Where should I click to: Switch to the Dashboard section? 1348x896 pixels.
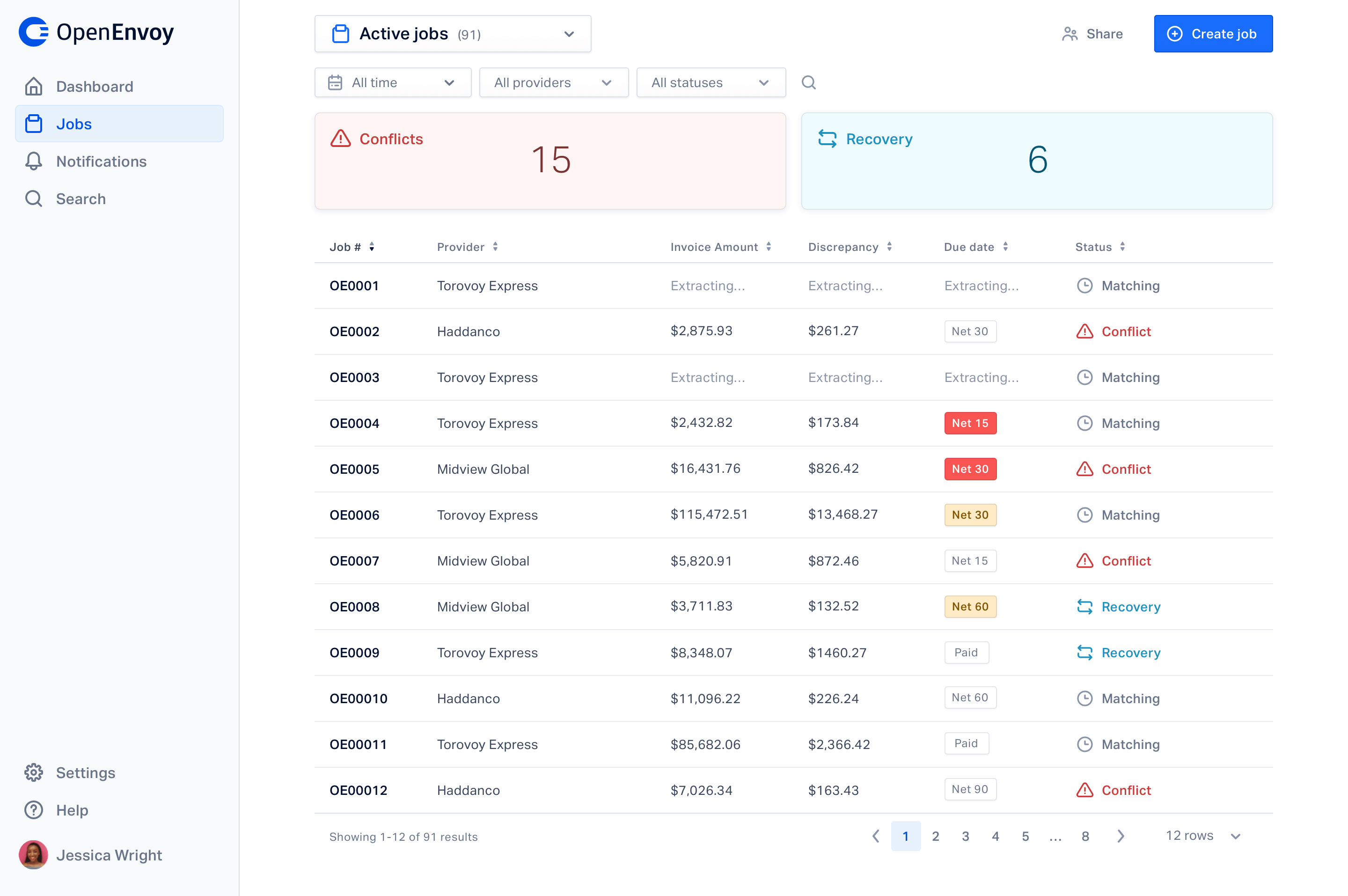coord(94,86)
